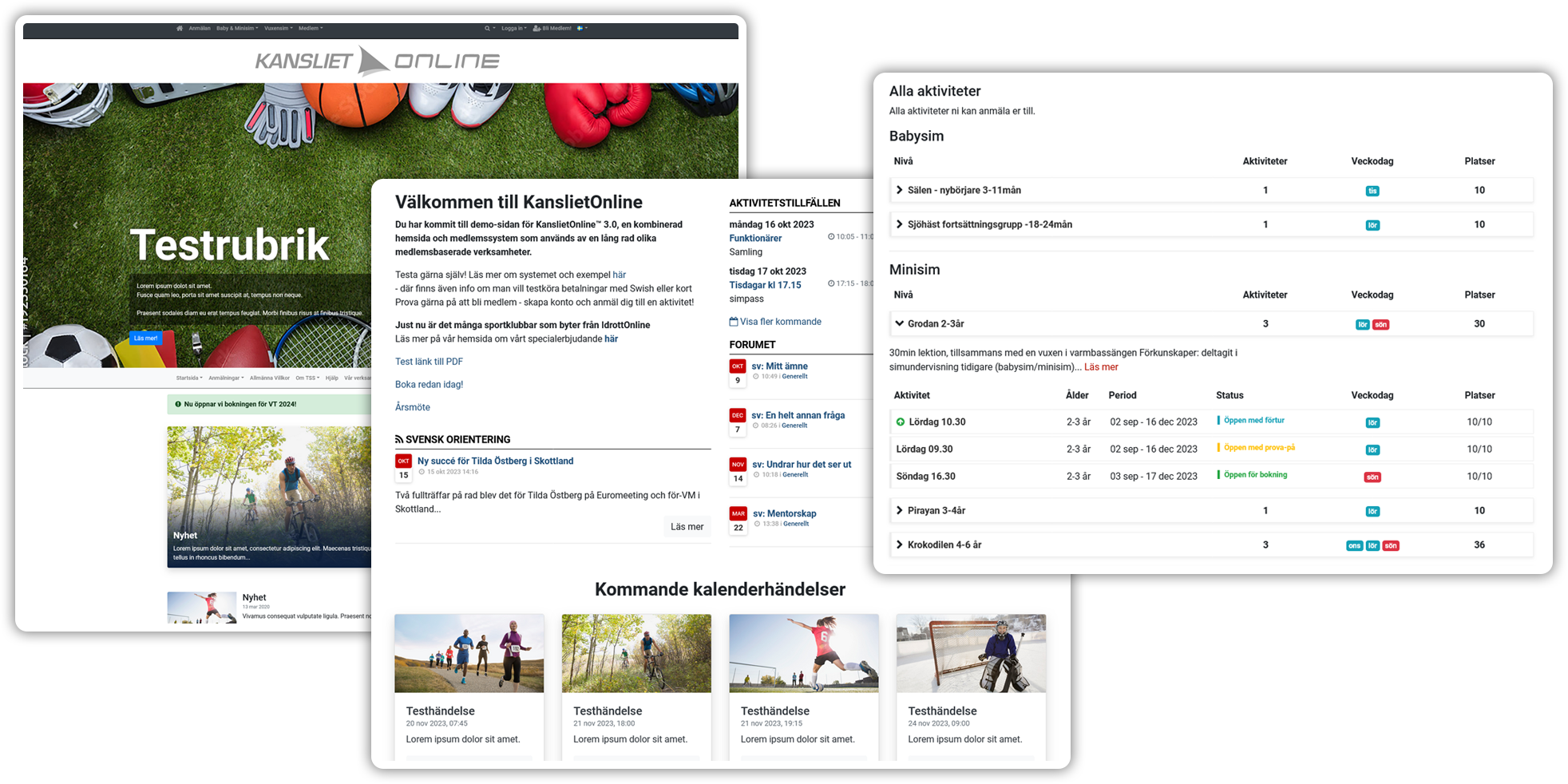Click the Swedish flag language icon
Screen dimensions: 1568x784
click(581, 28)
